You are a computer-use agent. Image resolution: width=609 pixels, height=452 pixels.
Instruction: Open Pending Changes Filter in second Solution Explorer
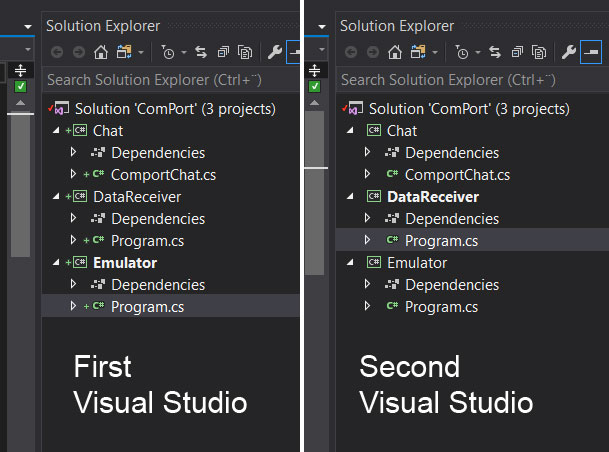462,52
